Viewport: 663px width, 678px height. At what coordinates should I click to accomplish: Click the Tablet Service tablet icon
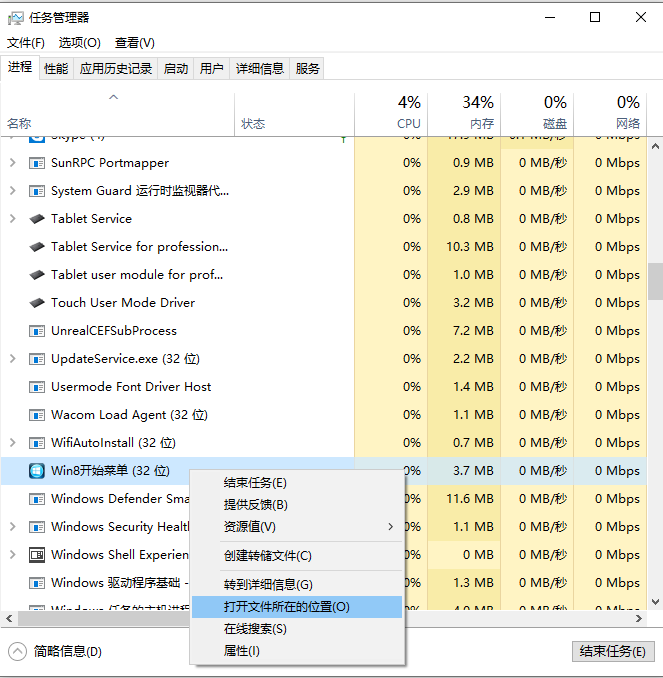click(37, 219)
